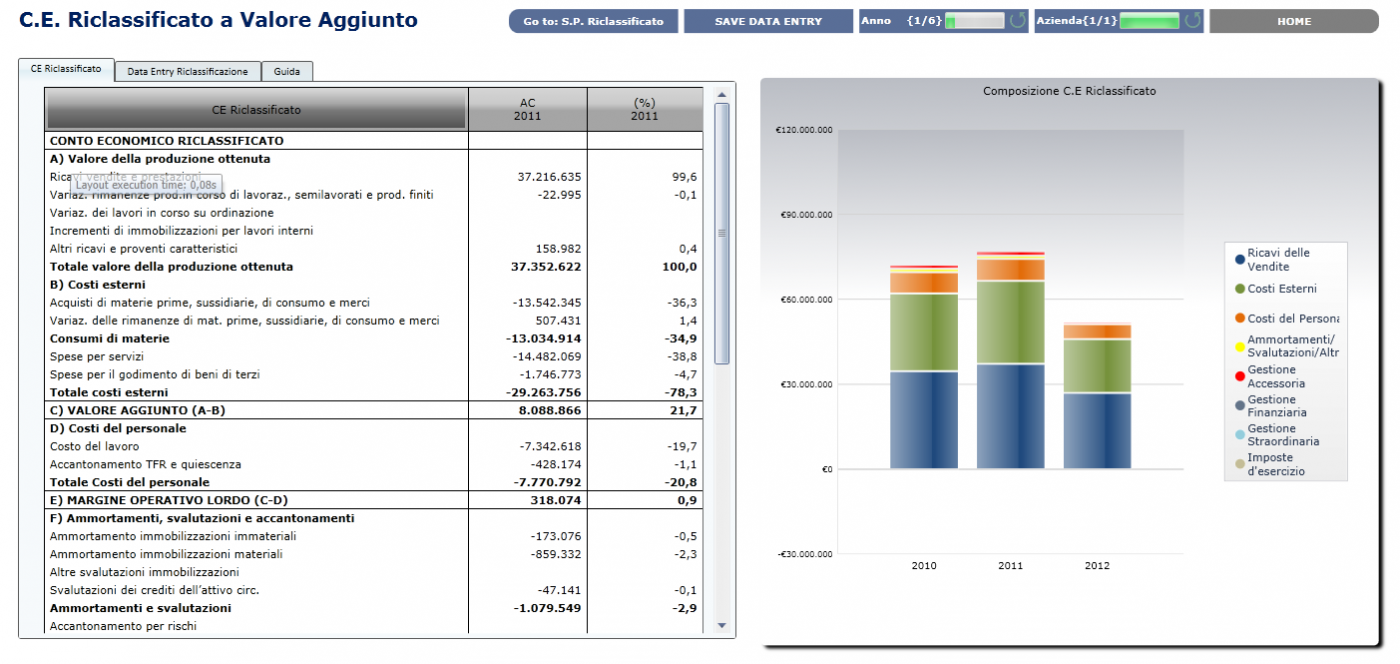Select the Altri ricavi e proventi caratteristici row

[374, 249]
